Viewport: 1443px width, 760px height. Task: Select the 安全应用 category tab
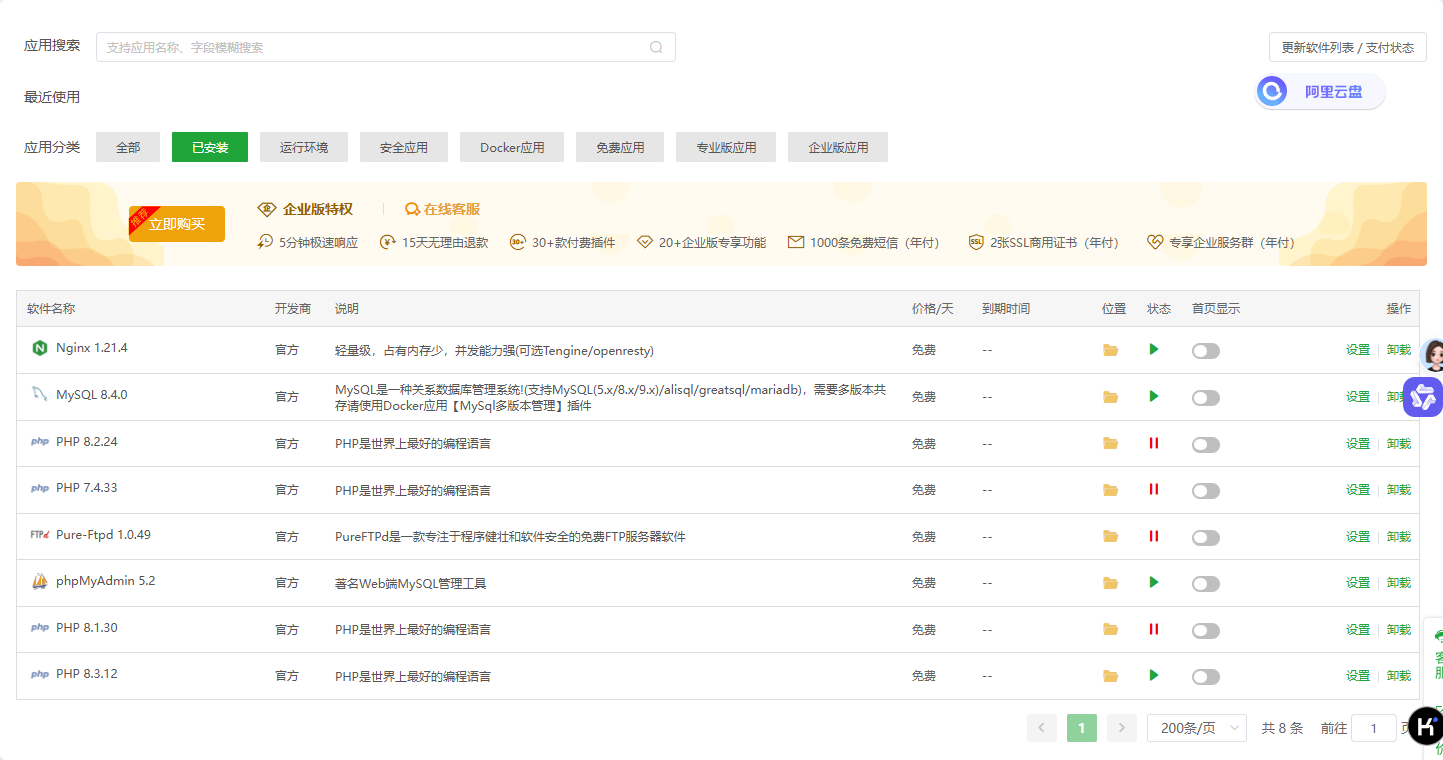404,147
